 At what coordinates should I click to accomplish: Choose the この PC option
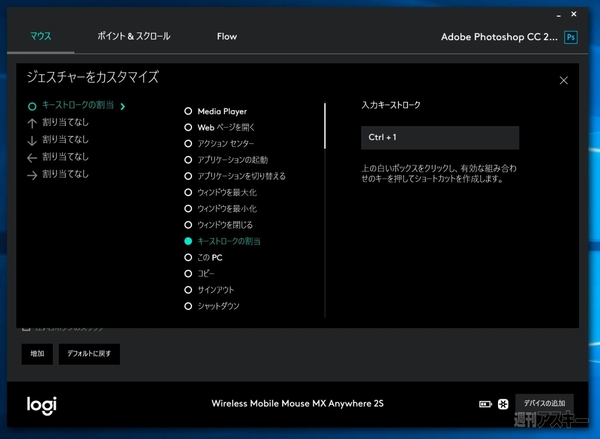(203, 258)
